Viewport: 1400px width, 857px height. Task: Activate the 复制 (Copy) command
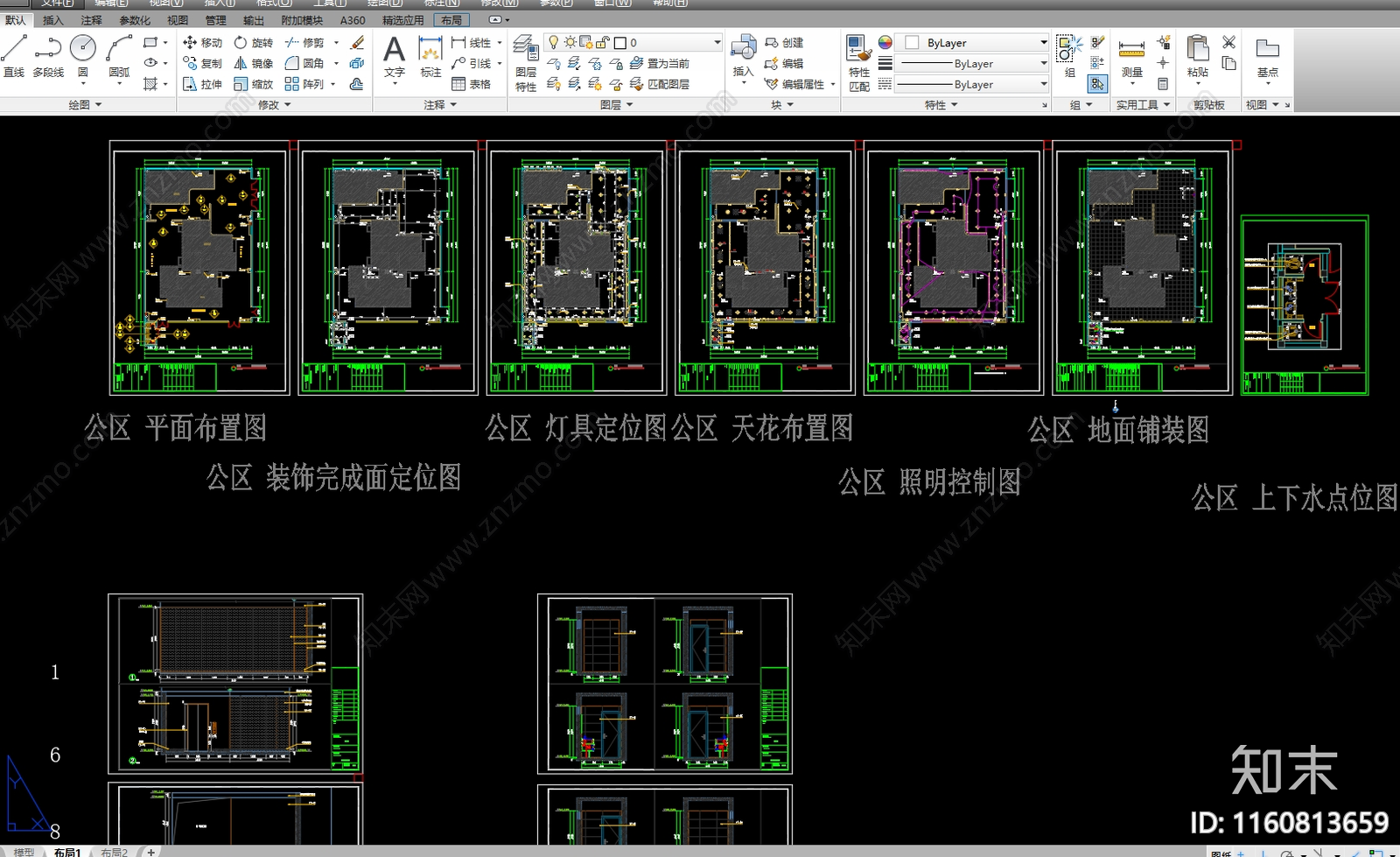point(202,63)
